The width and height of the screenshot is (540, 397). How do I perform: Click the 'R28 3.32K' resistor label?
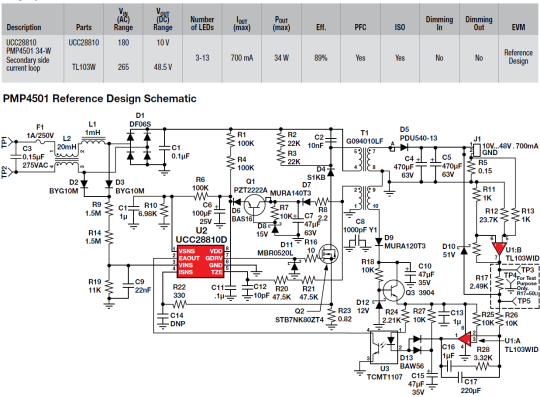click(x=483, y=354)
